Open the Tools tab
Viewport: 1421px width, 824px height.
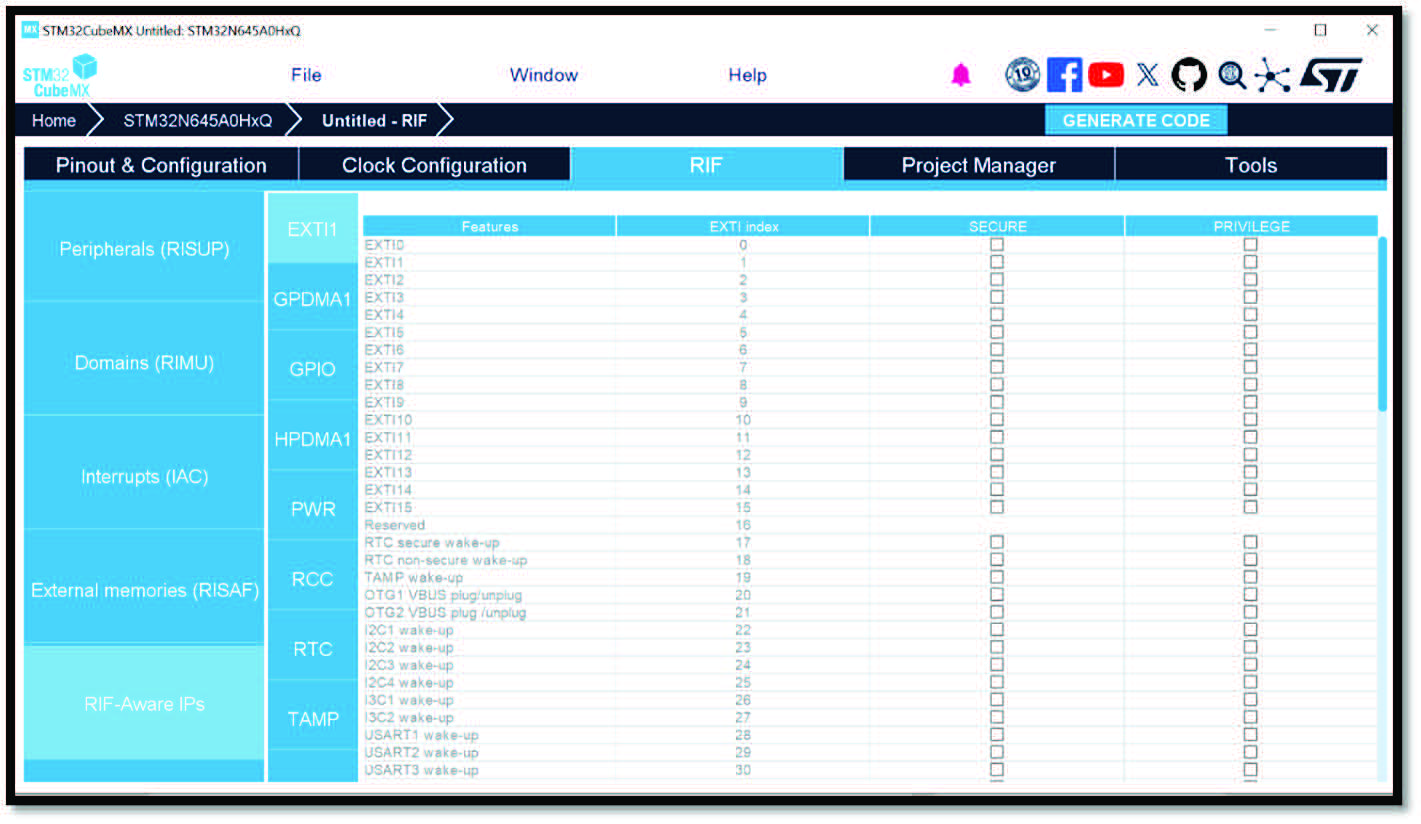coord(1251,166)
